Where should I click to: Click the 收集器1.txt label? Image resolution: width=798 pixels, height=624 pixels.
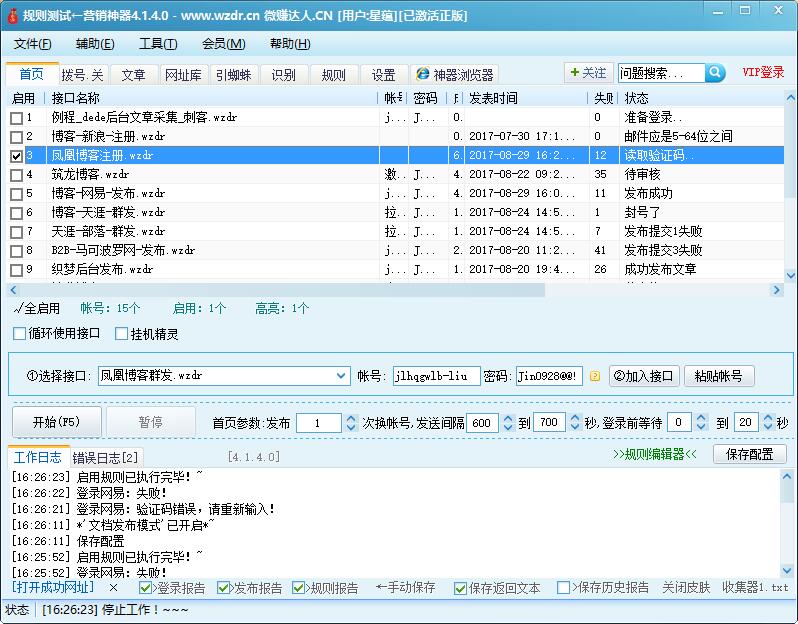pos(755,588)
